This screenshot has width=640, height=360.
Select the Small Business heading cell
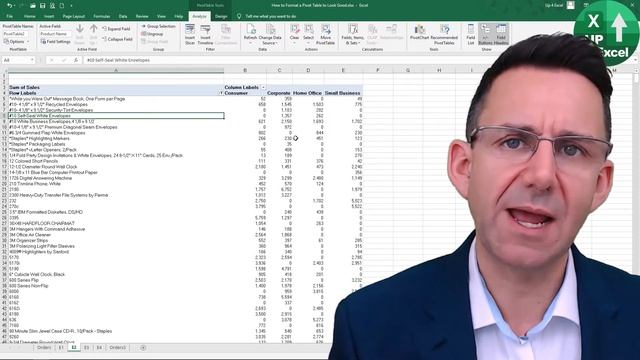click(x=343, y=93)
